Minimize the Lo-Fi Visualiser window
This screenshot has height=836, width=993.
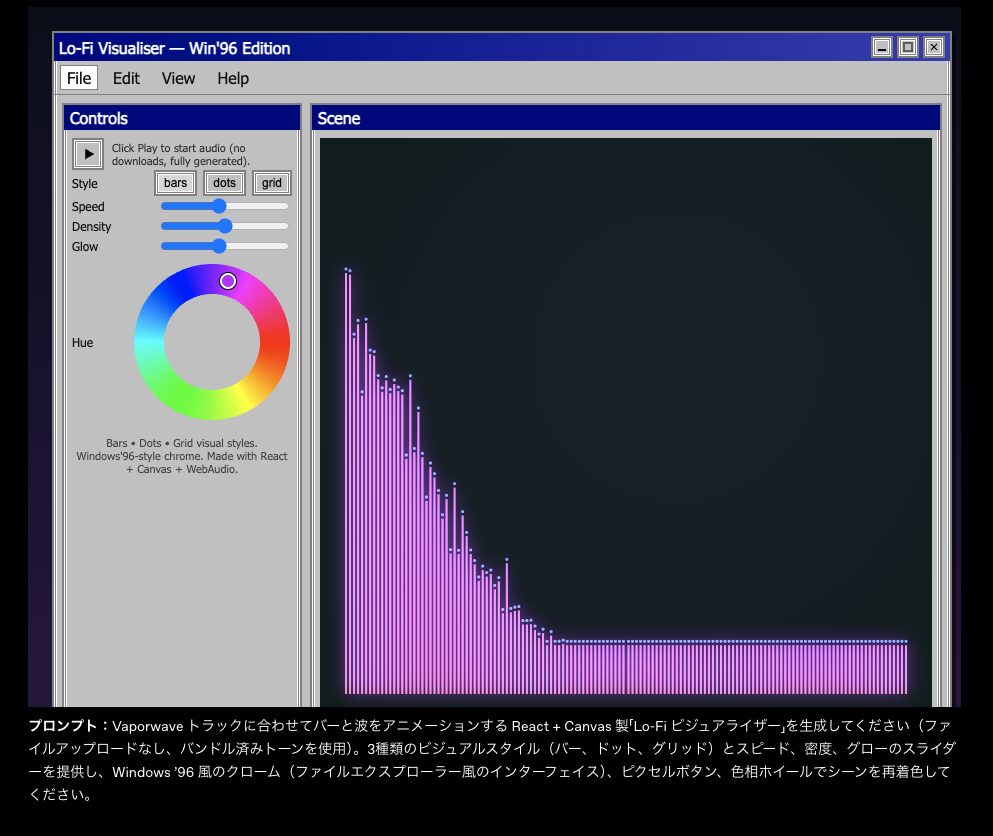coord(882,48)
